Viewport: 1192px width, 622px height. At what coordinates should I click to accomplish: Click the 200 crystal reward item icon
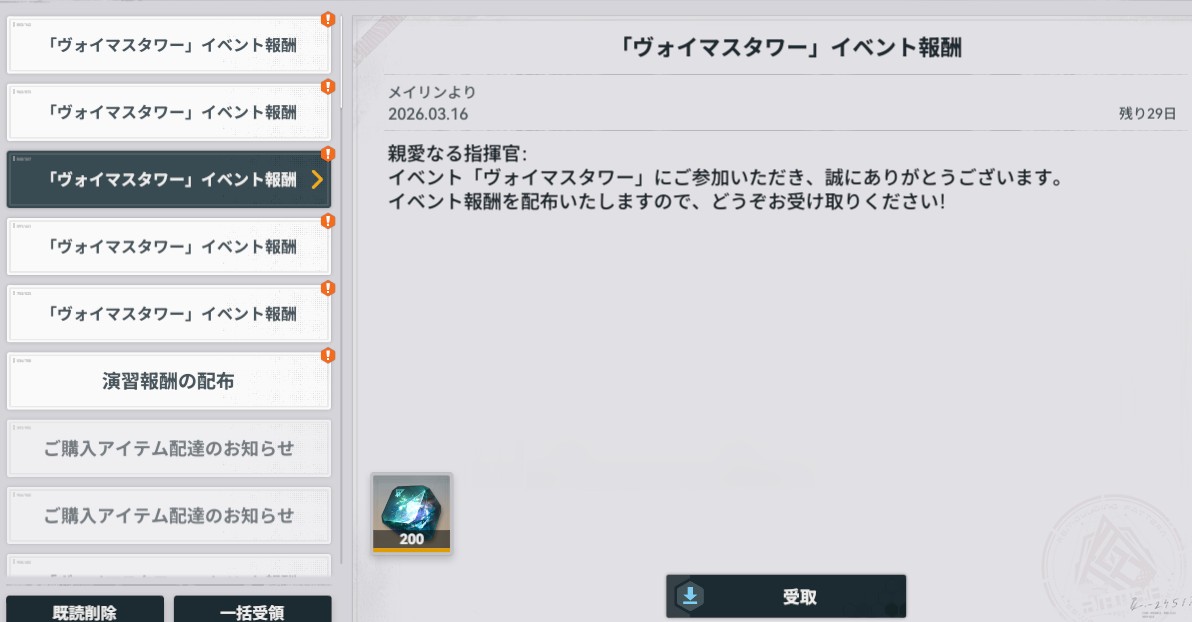point(411,513)
